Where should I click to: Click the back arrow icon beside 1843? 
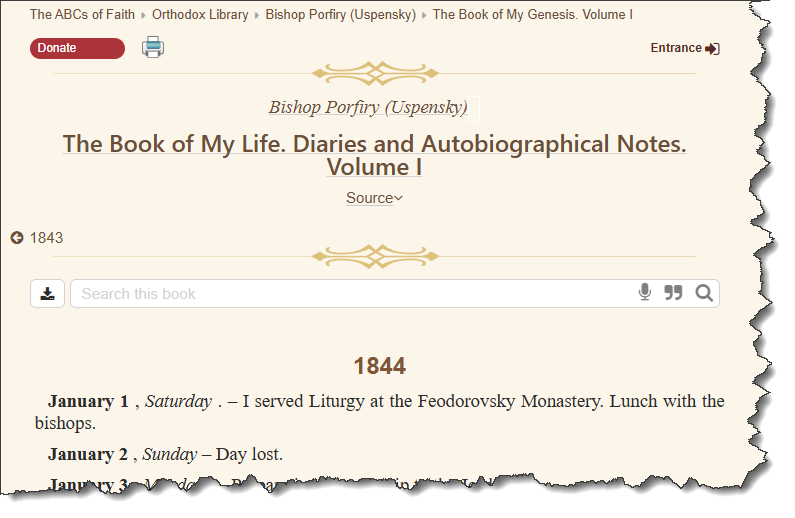(x=17, y=238)
